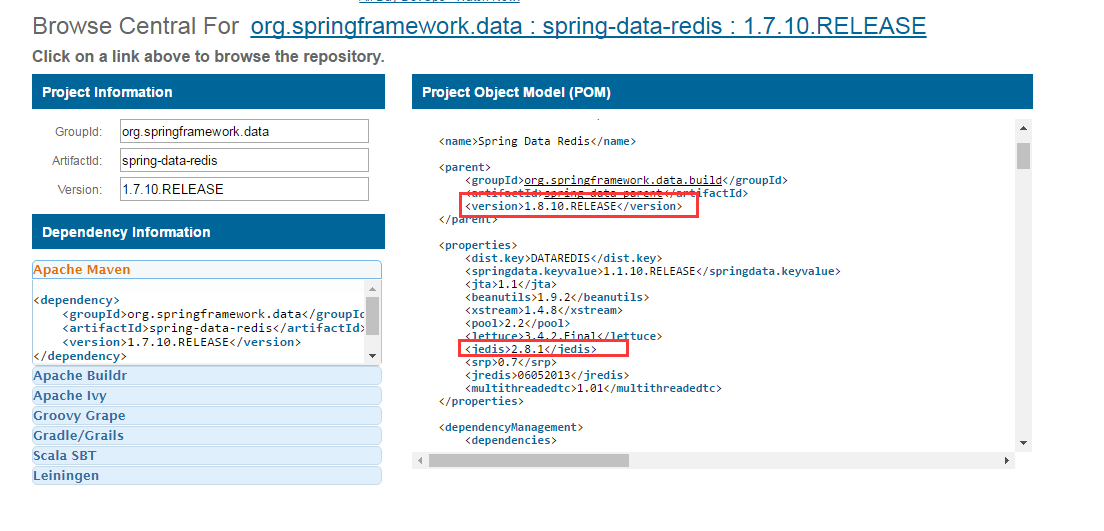Click the dist.key DATAREDIS line

563,258
